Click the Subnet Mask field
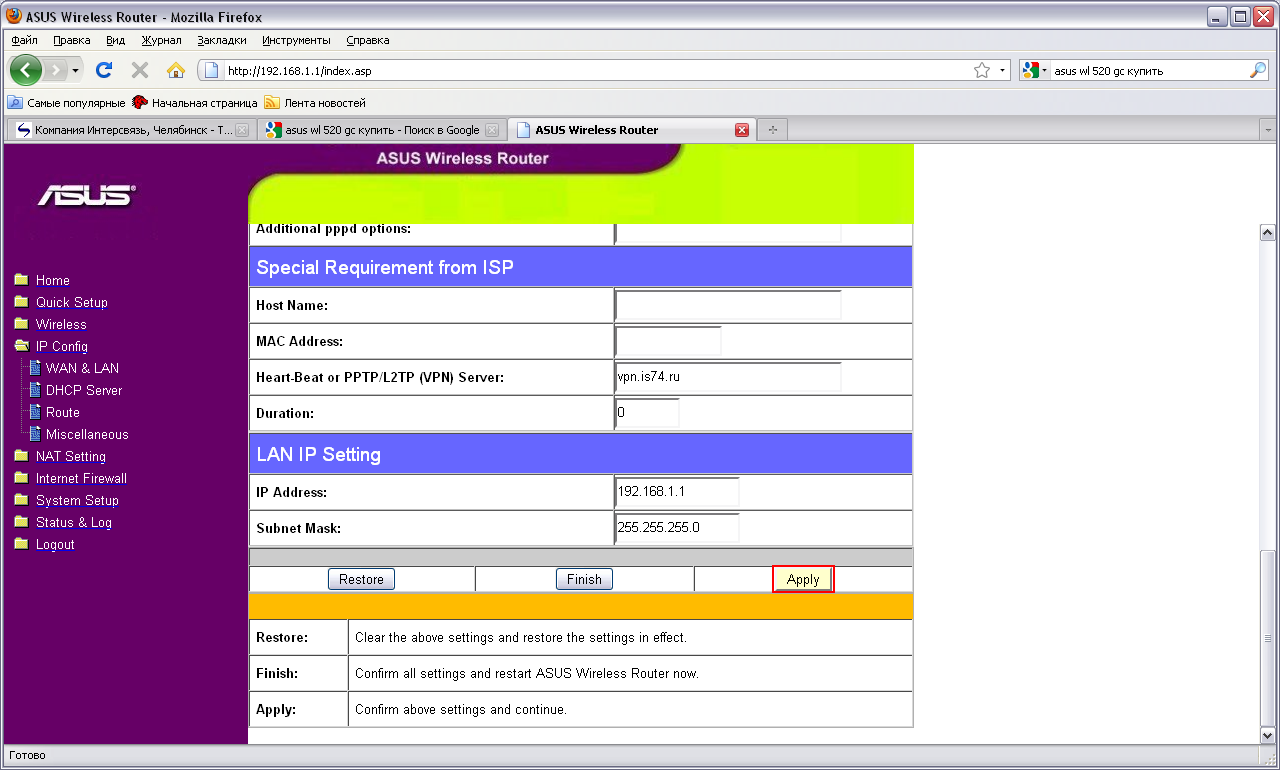 [677, 528]
